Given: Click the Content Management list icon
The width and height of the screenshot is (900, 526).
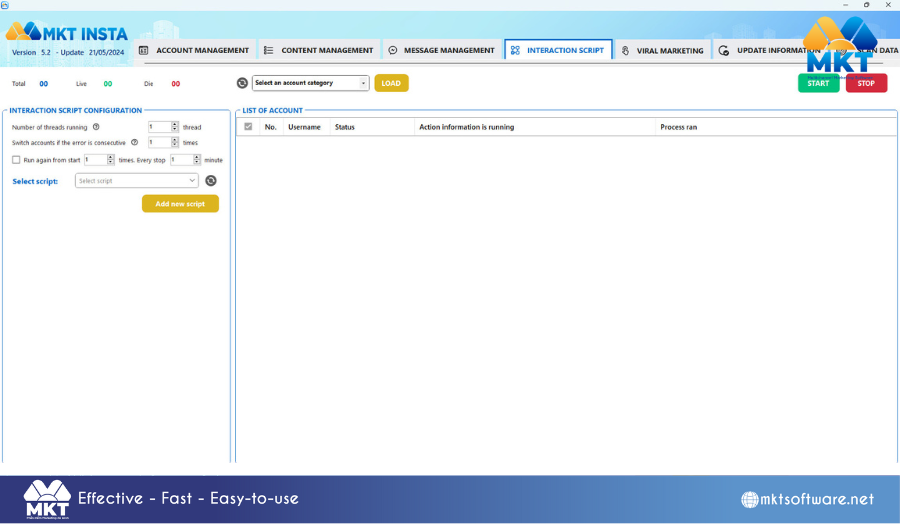Looking at the screenshot, I should (x=268, y=51).
